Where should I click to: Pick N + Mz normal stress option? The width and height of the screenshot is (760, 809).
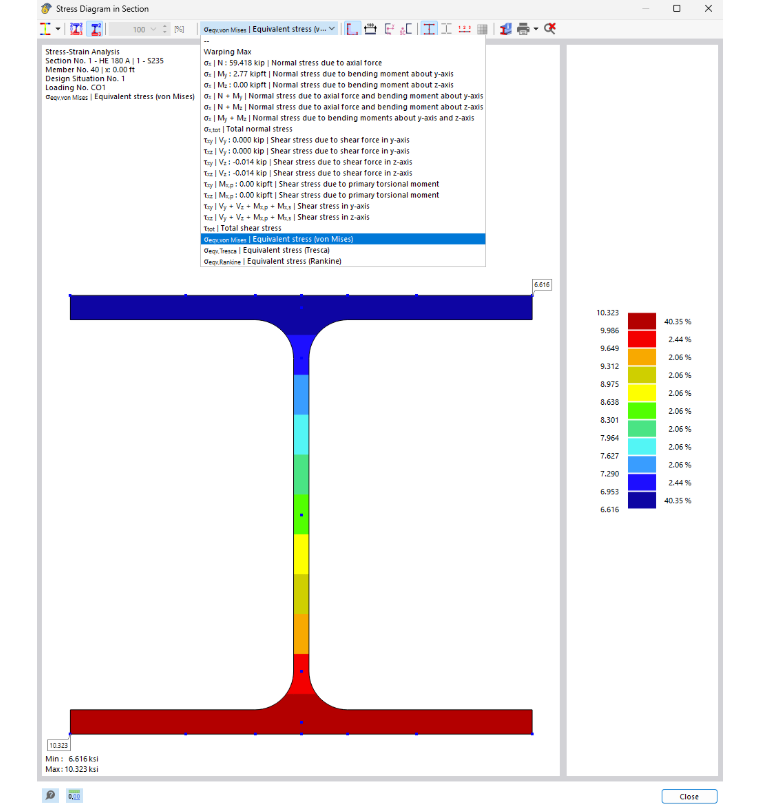pos(343,107)
